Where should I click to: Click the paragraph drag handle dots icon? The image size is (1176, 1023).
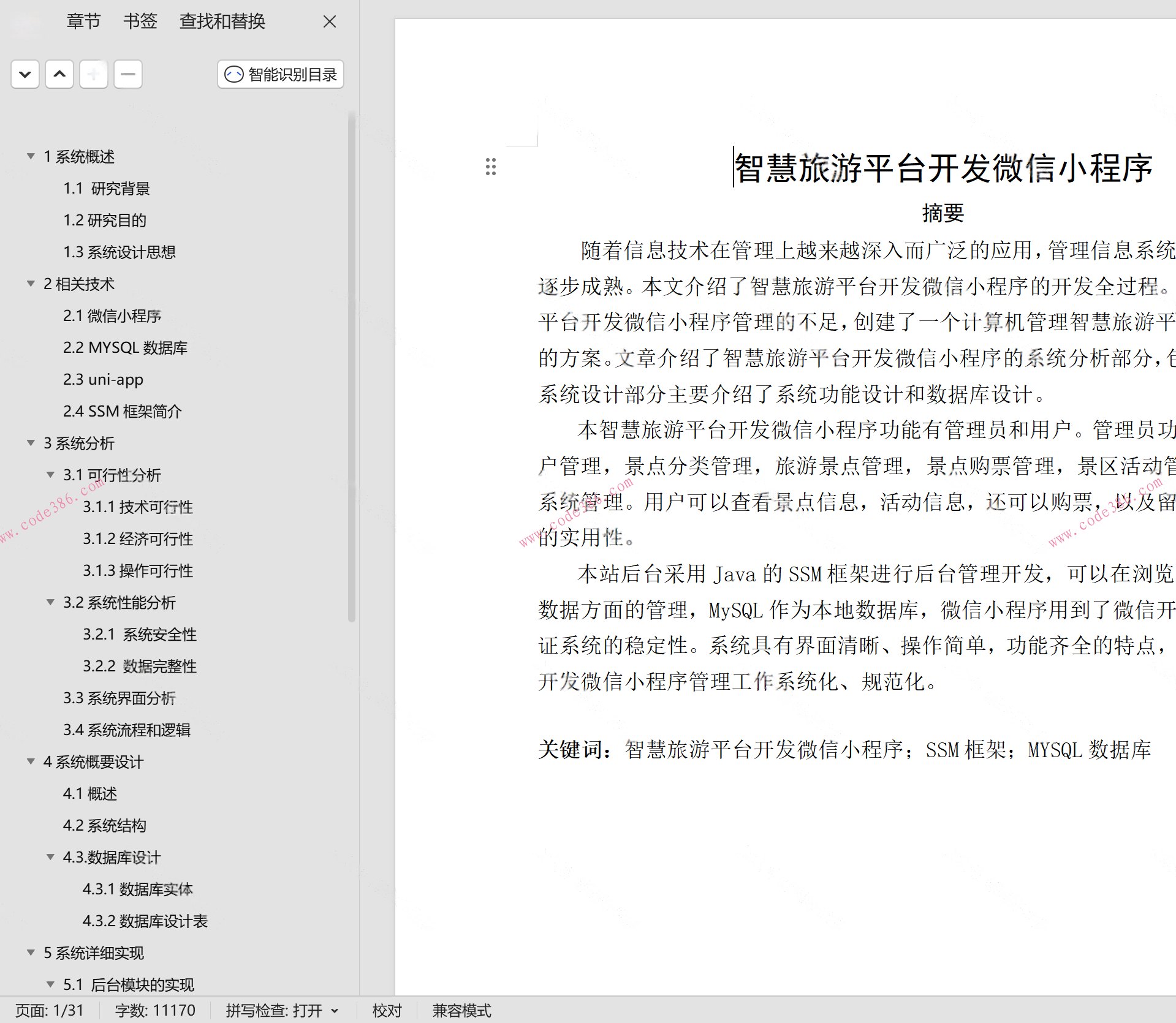pyautogui.click(x=490, y=167)
